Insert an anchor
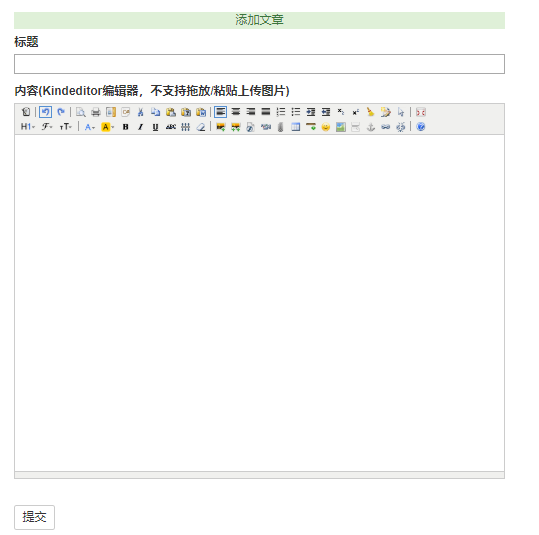This screenshot has width=539, height=535. (x=371, y=127)
